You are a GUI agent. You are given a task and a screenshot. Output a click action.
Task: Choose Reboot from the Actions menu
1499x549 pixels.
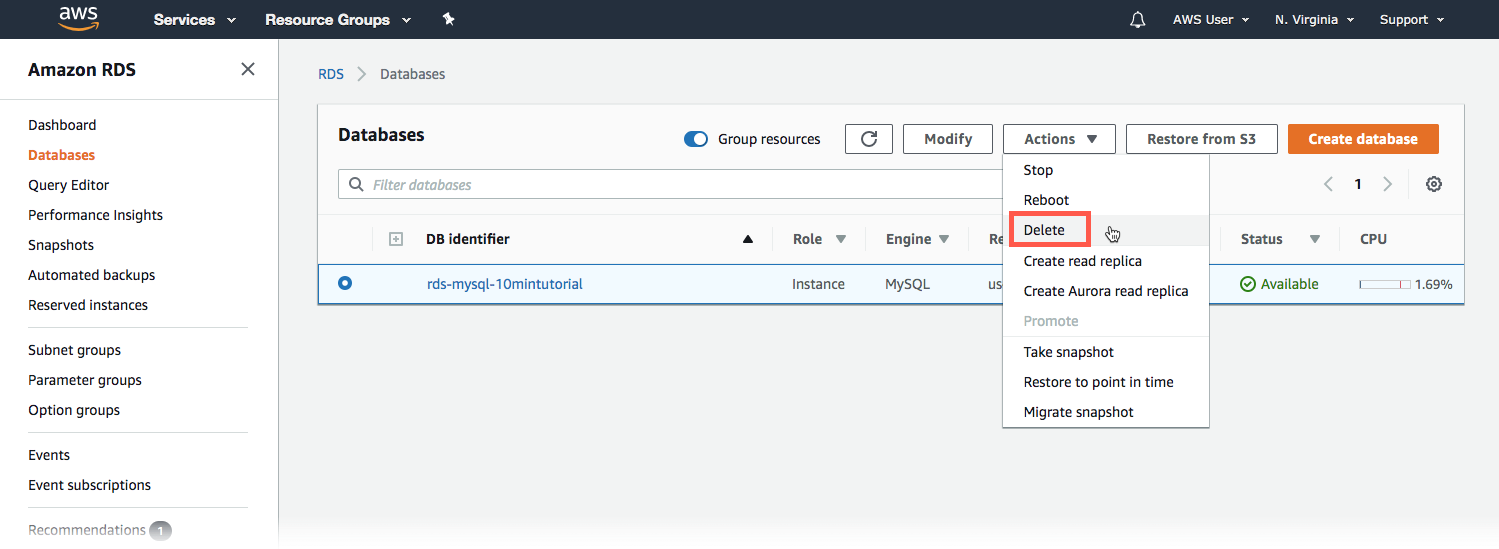[1106, 200]
